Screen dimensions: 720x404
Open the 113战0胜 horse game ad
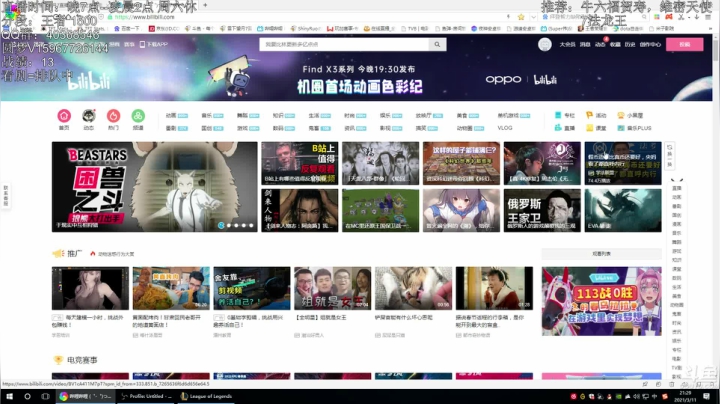602,301
